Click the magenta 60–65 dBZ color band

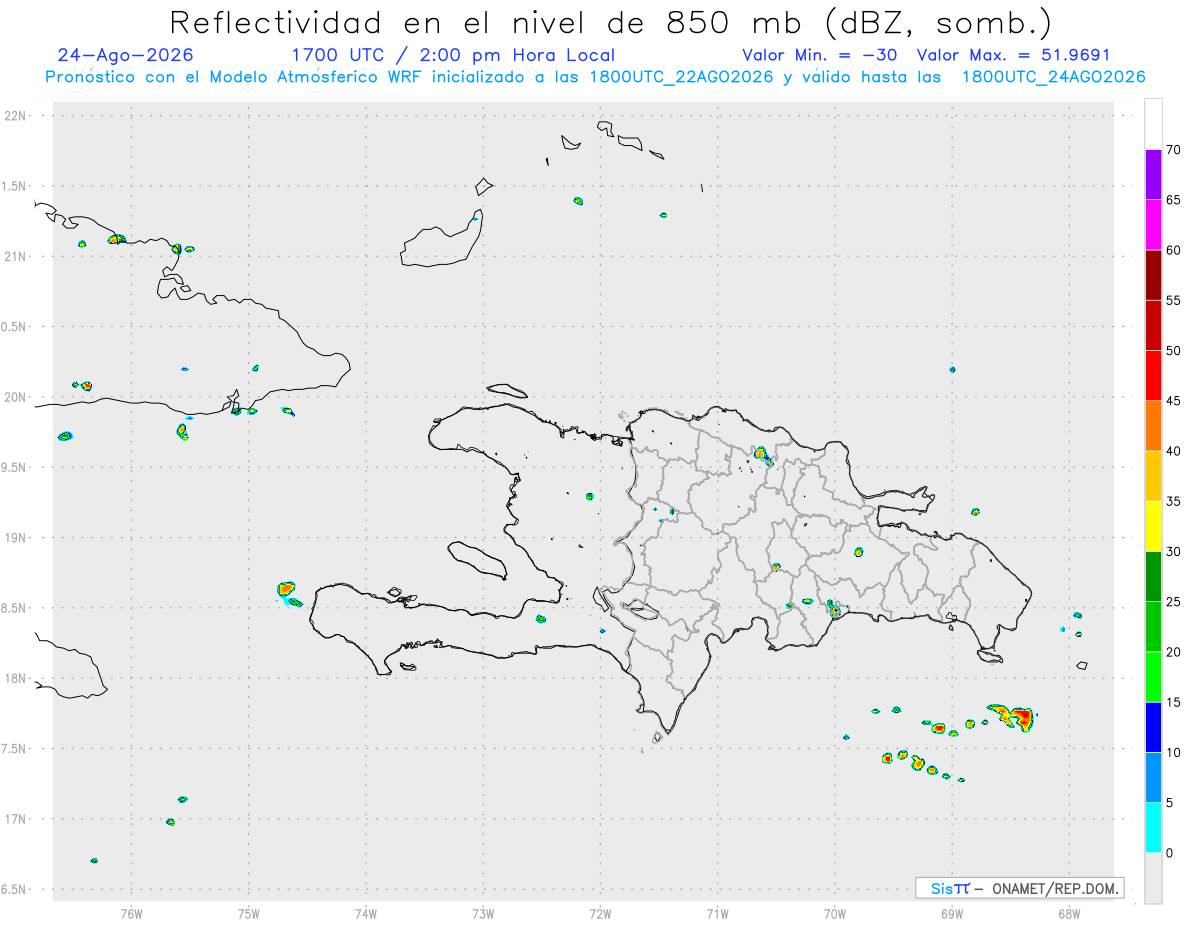tap(1153, 225)
